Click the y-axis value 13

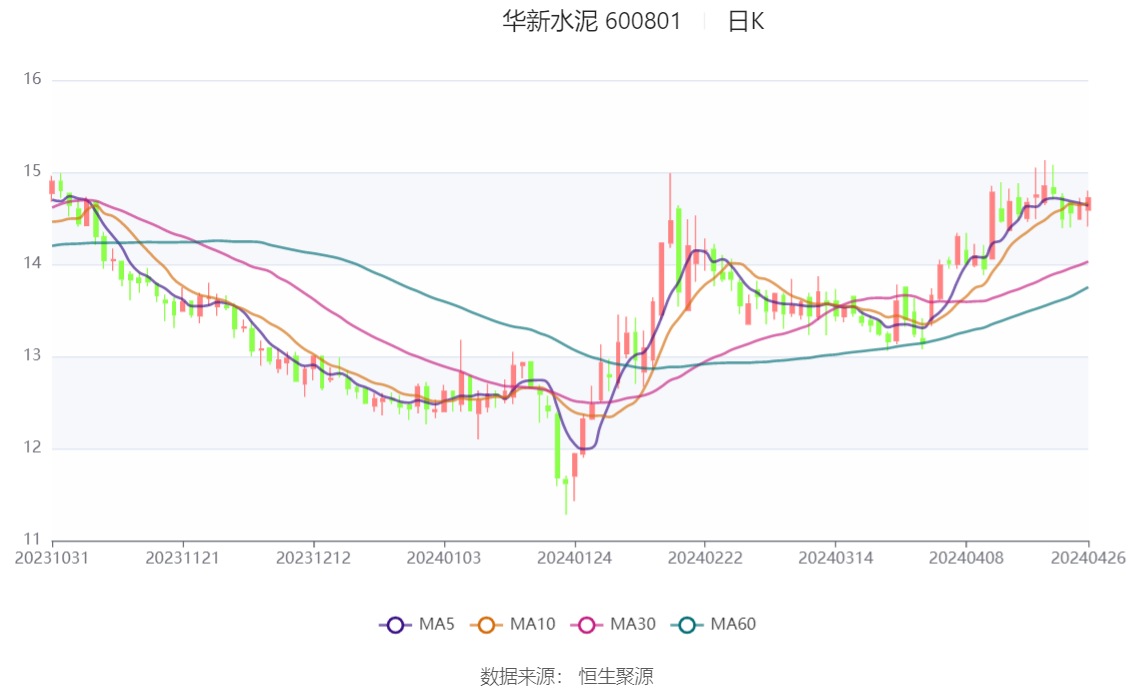tap(33, 356)
